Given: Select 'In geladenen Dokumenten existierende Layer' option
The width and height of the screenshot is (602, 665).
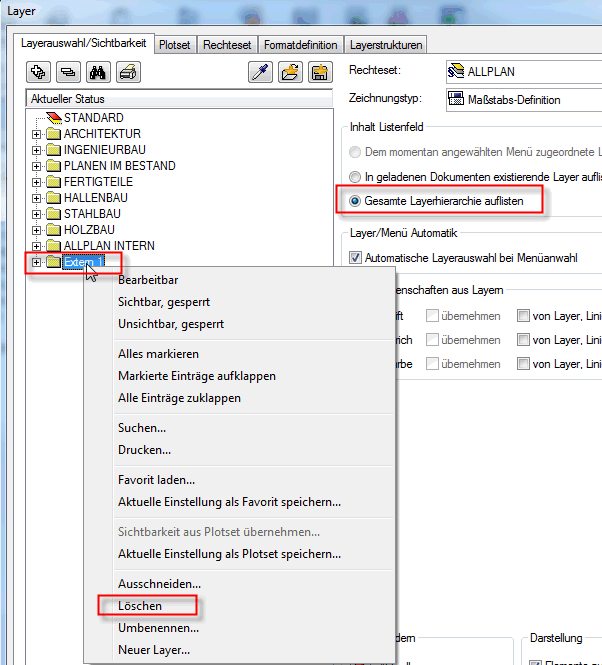Looking at the screenshot, I should [x=355, y=176].
